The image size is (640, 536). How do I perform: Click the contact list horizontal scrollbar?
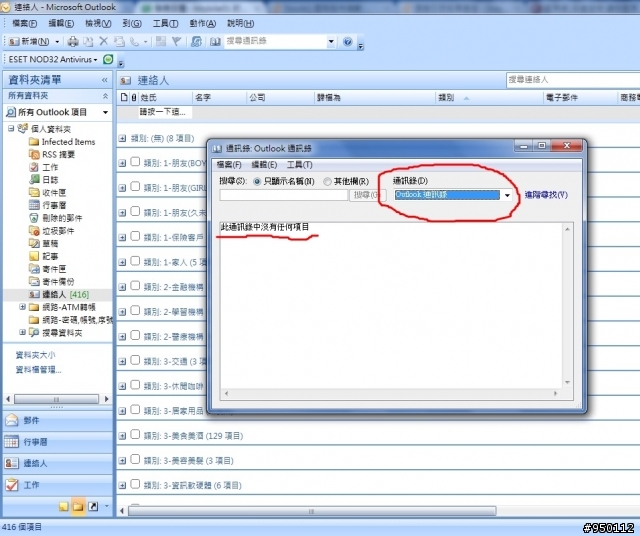312,511
